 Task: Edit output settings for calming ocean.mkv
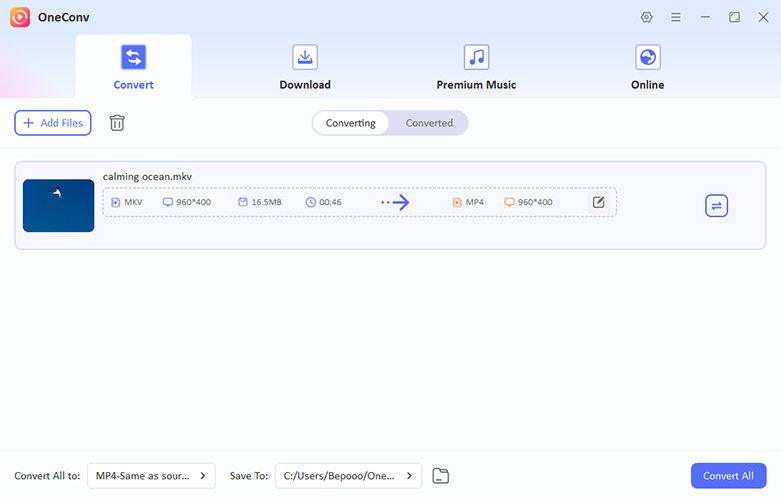599,202
